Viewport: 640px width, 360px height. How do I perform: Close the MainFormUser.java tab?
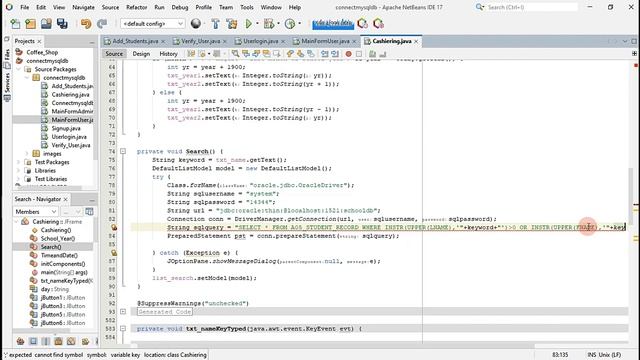(x=354, y=42)
